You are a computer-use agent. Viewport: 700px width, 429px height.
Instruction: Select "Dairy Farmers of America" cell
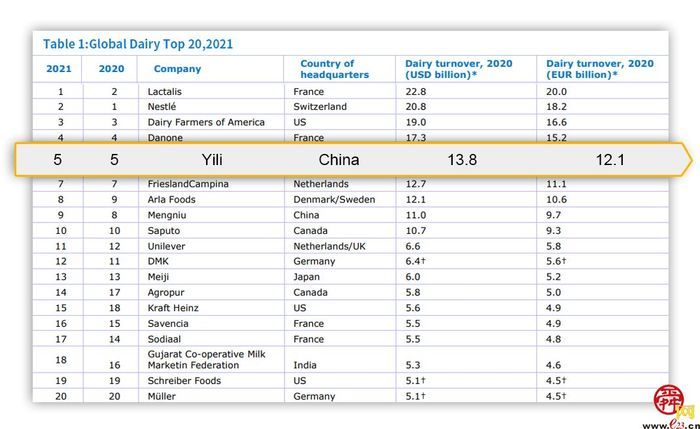[x=206, y=122]
